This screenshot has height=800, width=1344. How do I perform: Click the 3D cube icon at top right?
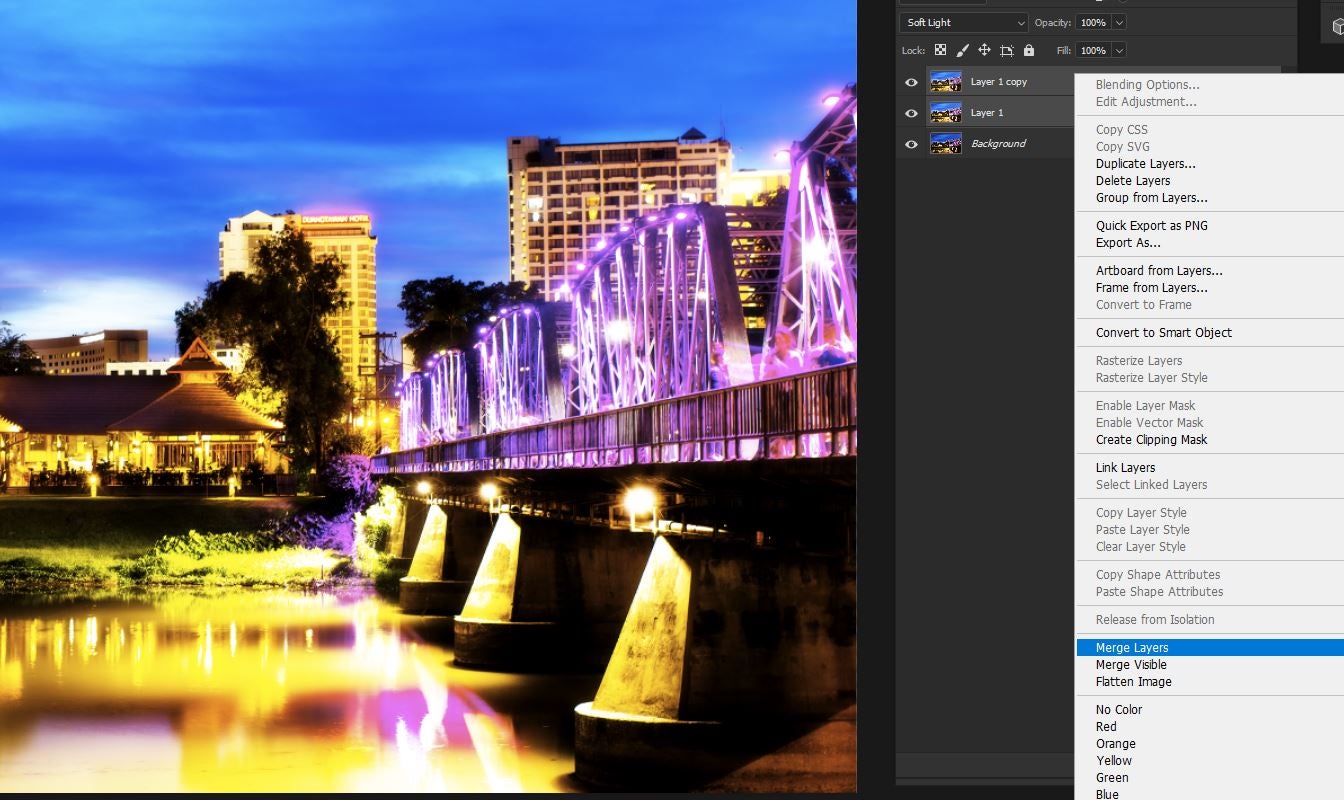pyautogui.click(x=1337, y=25)
